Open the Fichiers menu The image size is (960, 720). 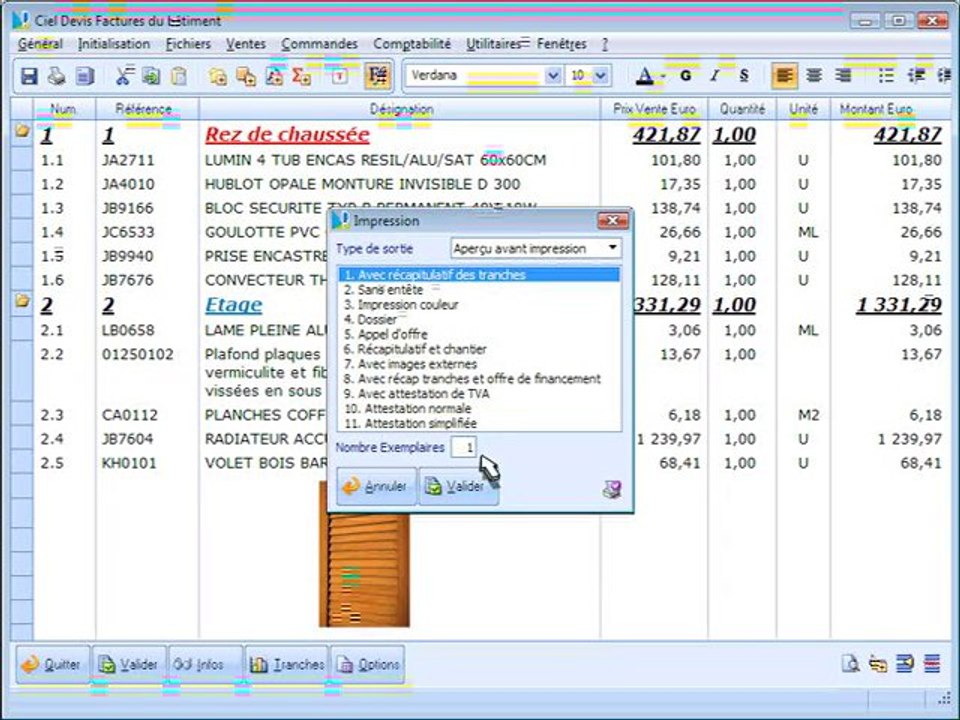[x=189, y=44]
